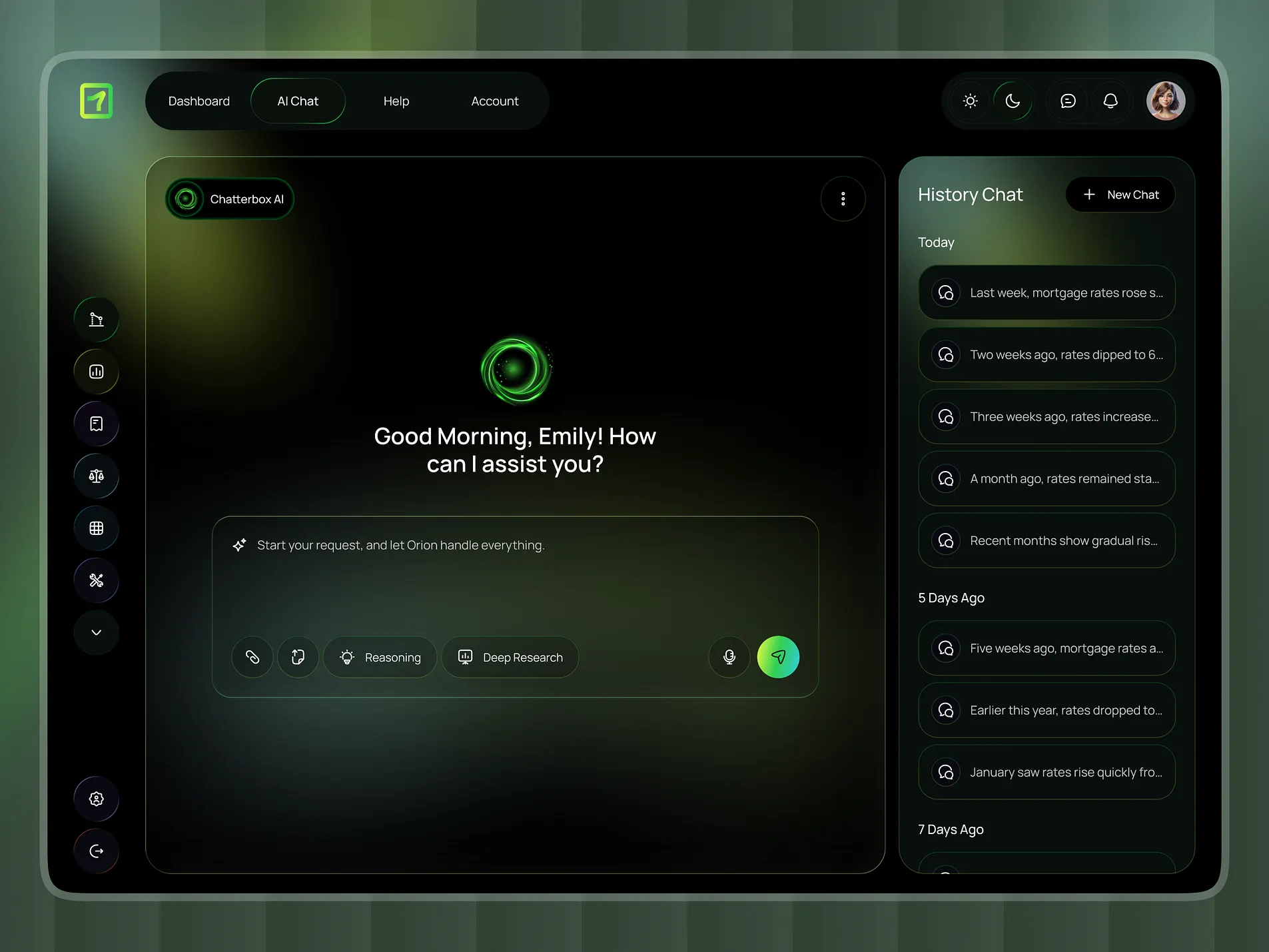Open the three-dot menu in the chat panel
Image resolution: width=1269 pixels, height=952 pixels.
tap(843, 199)
